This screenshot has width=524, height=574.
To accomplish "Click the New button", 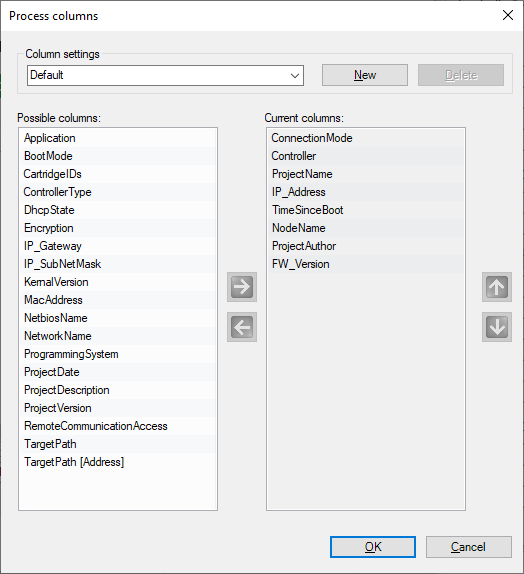I will click(x=365, y=75).
